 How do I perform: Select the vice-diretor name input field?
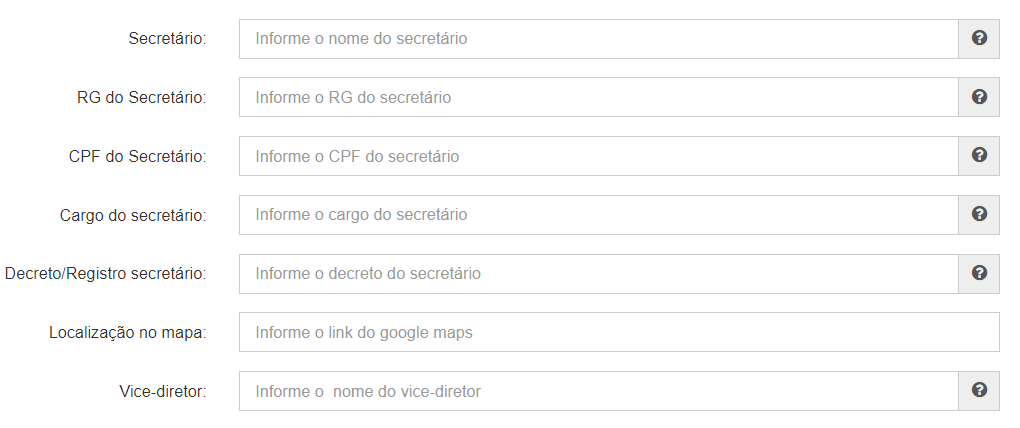click(598, 391)
